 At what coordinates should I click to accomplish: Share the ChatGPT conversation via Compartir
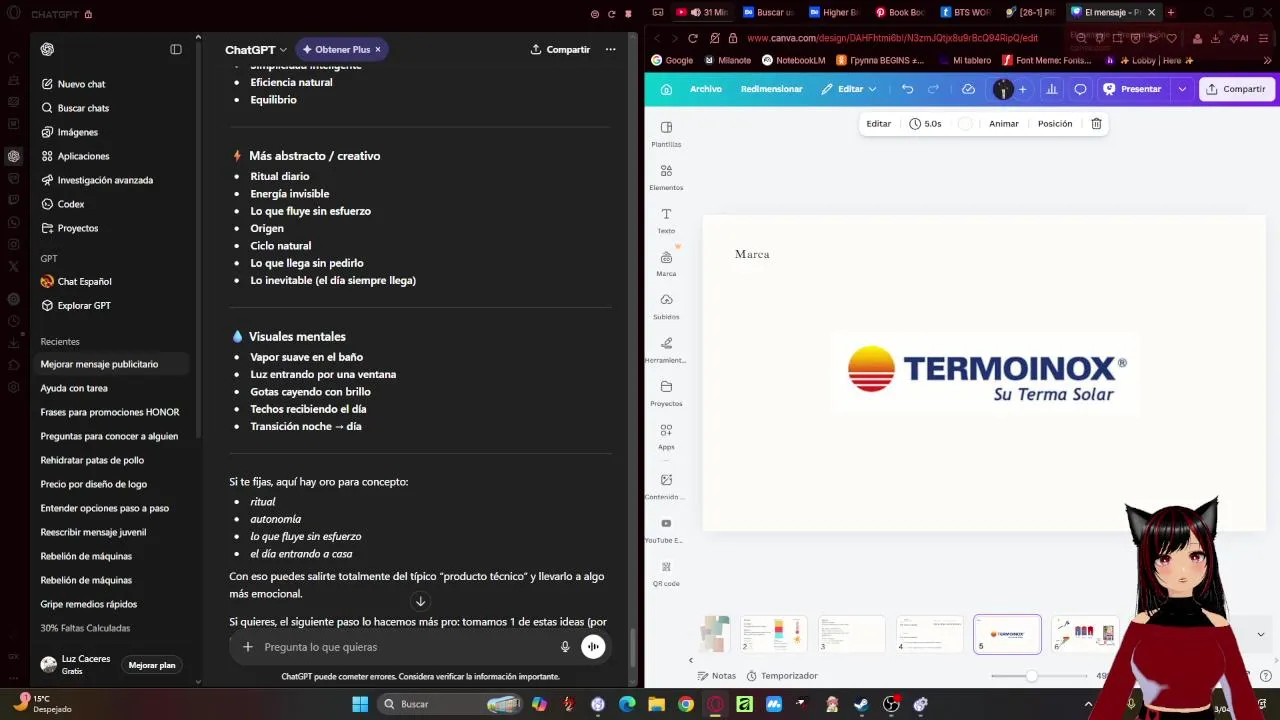(560, 49)
